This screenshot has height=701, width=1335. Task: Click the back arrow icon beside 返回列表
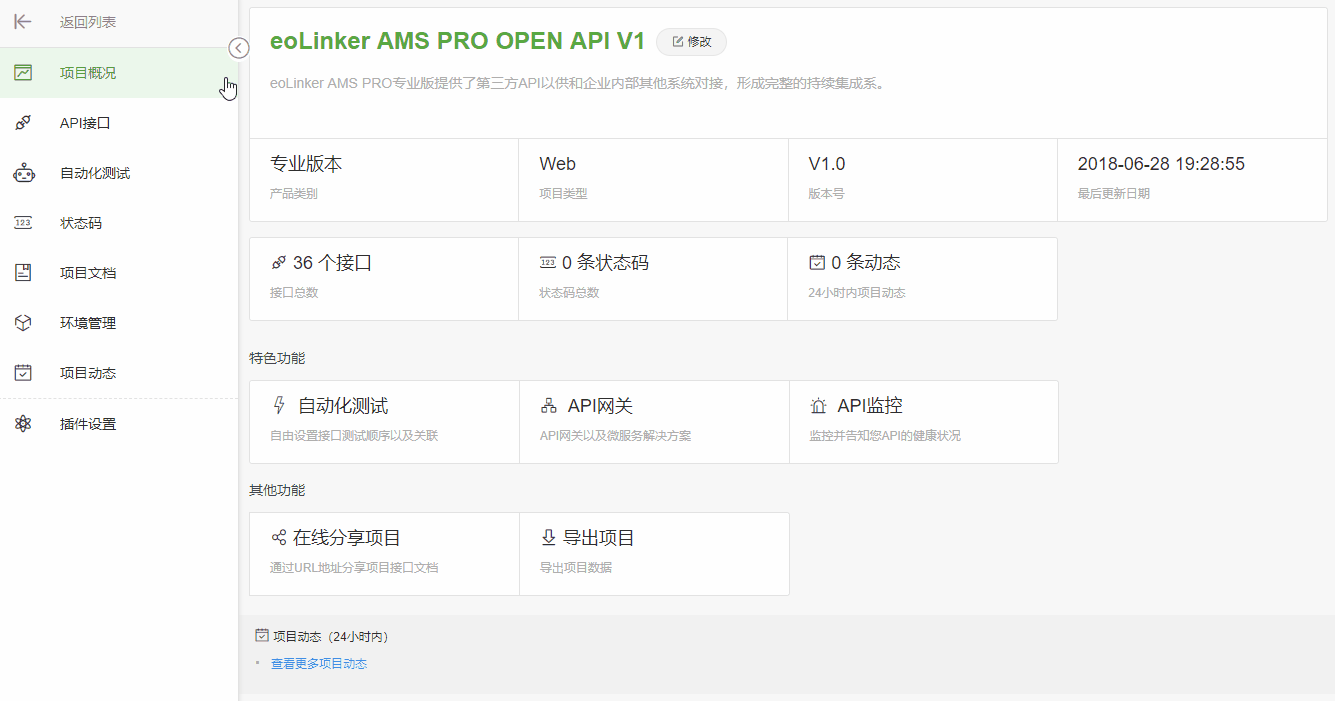point(23,22)
